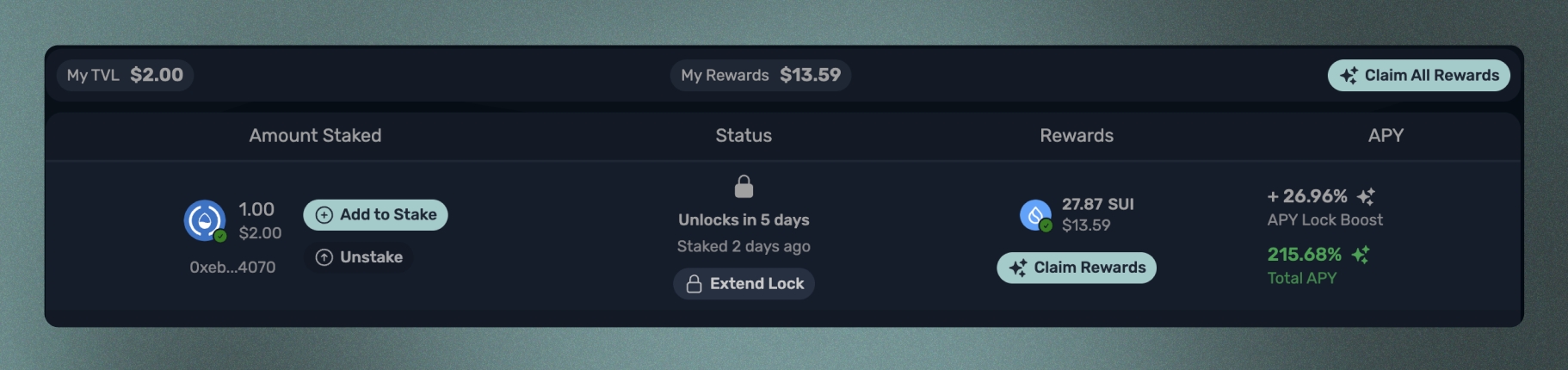Image resolution: width=1568 pixels, height=370 pixels.
Task: Click the SUI reward token icon
Action: tap(1035, 214)
